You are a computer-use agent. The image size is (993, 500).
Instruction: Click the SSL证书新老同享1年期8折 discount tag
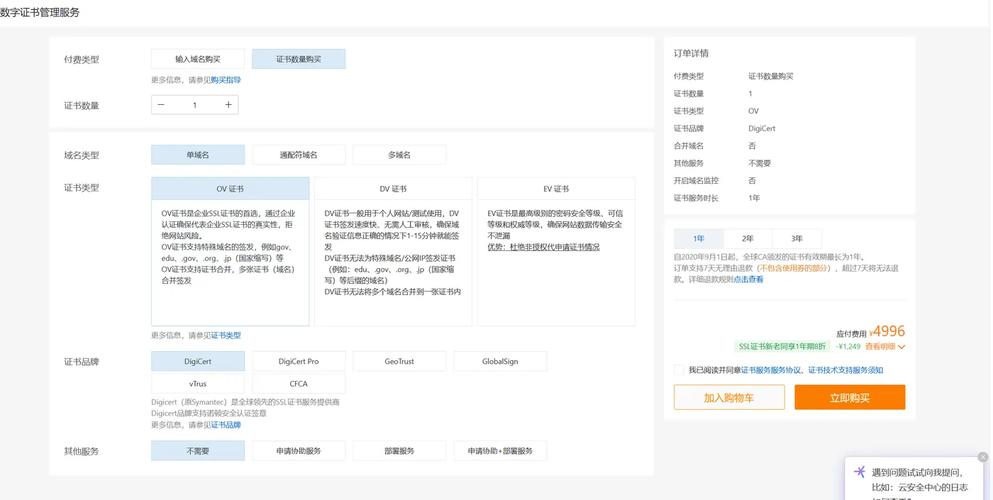[x=781, y=346]
